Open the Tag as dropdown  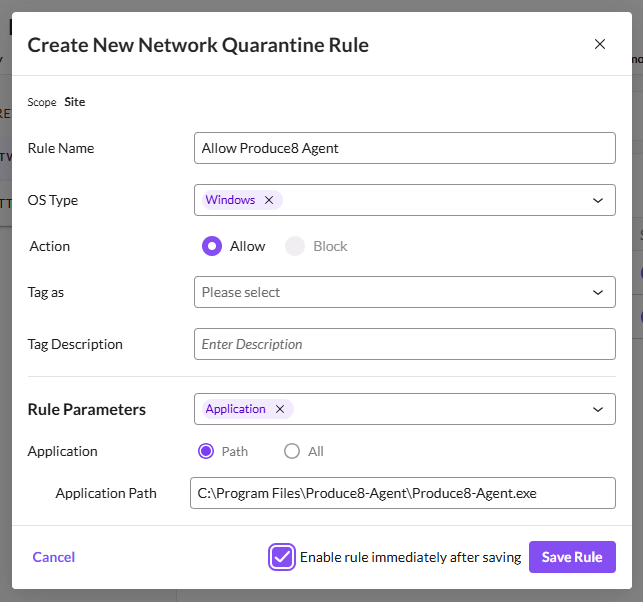(598, 292)
